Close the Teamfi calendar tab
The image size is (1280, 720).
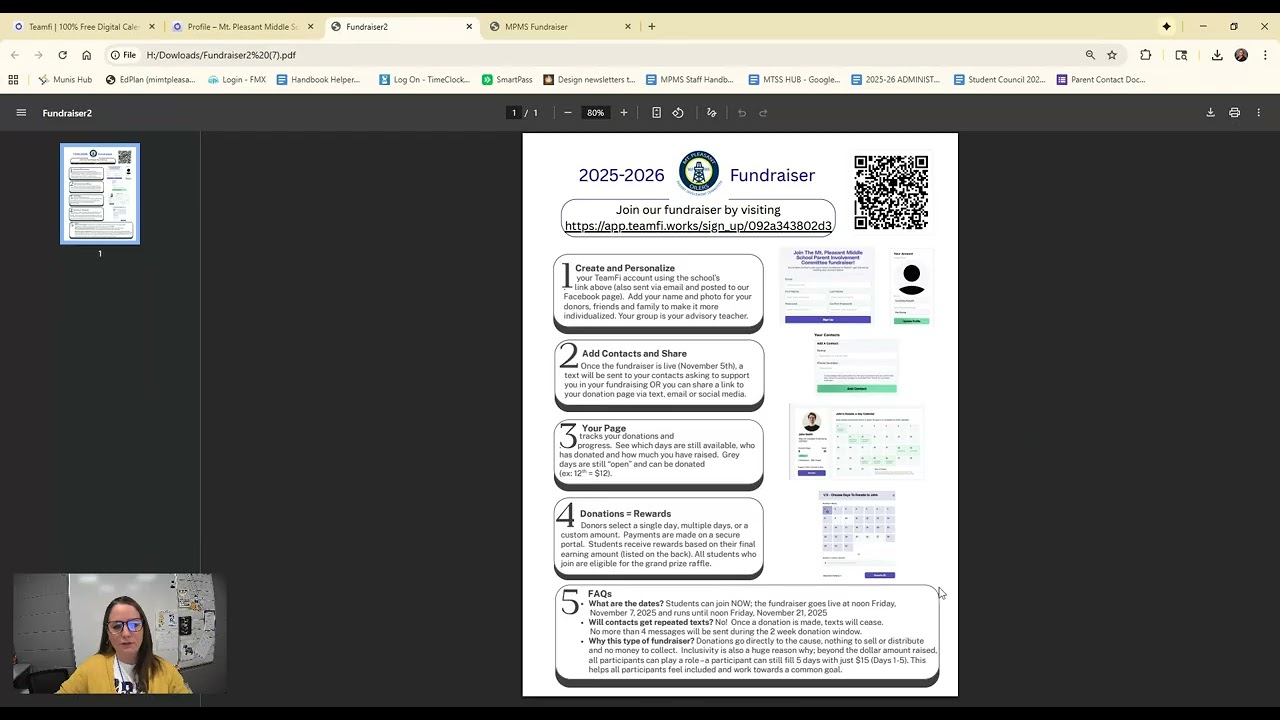[152, 27]
